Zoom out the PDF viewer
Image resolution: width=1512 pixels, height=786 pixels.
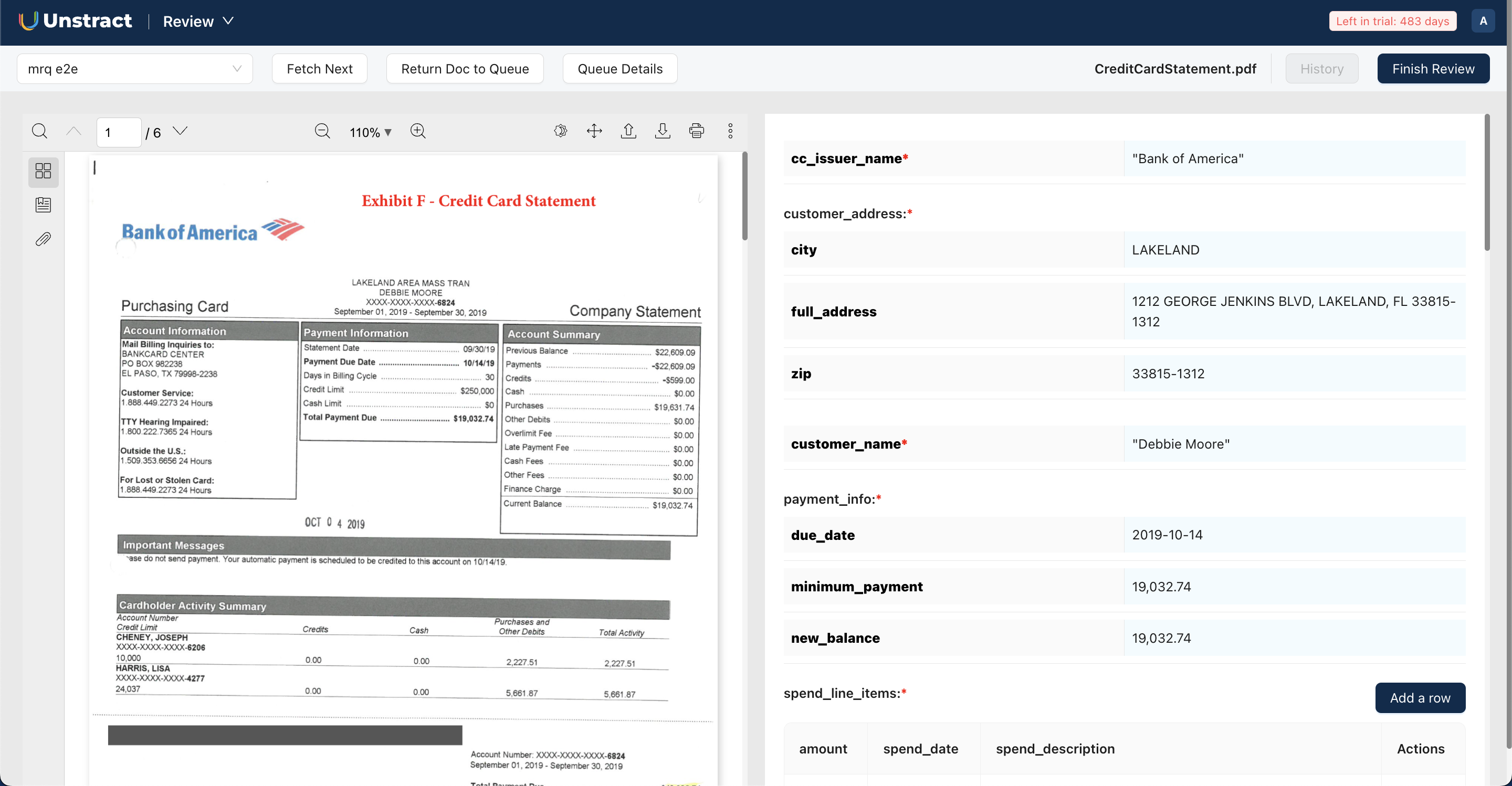coord(322,131)
